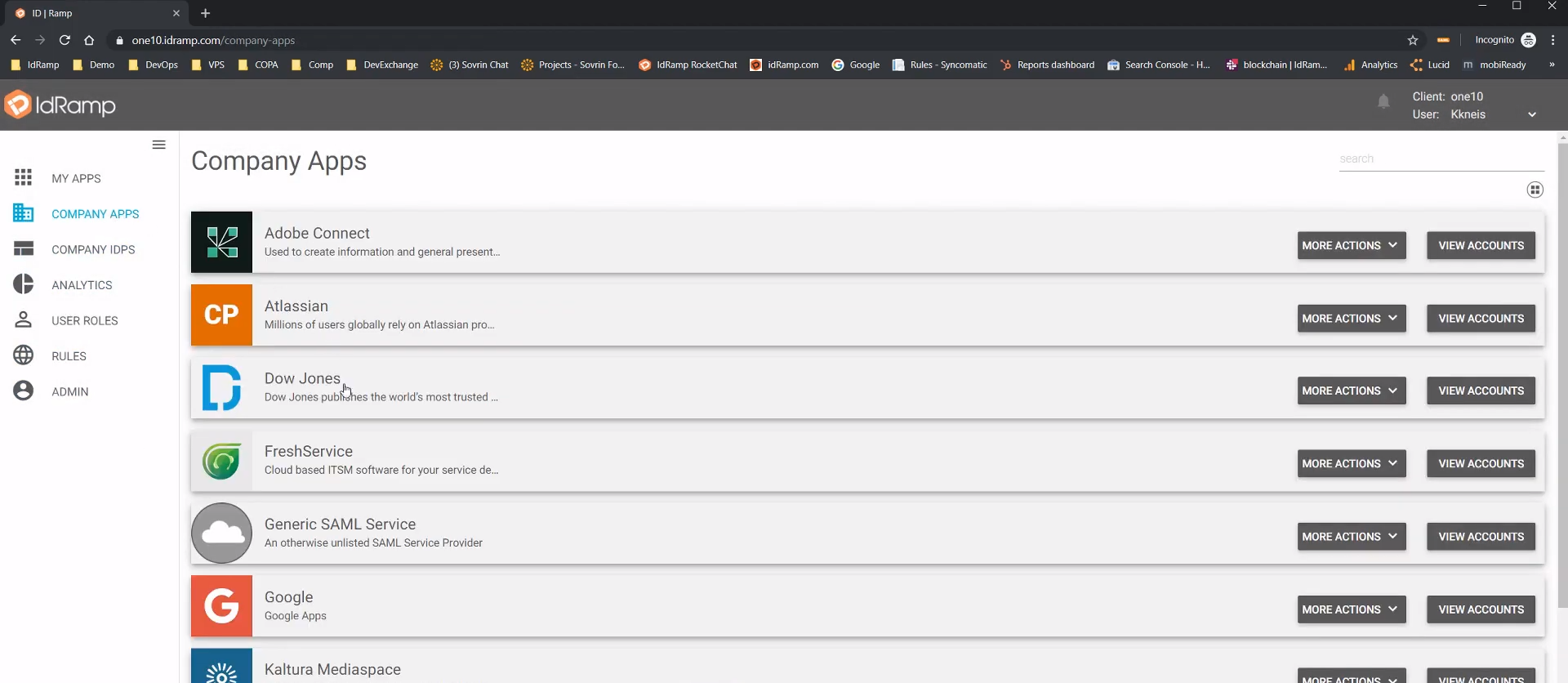The height and width of the screenshot is (683, 1568).
Task: Click the Incognito profile icon
Action: click(1529, 40)
